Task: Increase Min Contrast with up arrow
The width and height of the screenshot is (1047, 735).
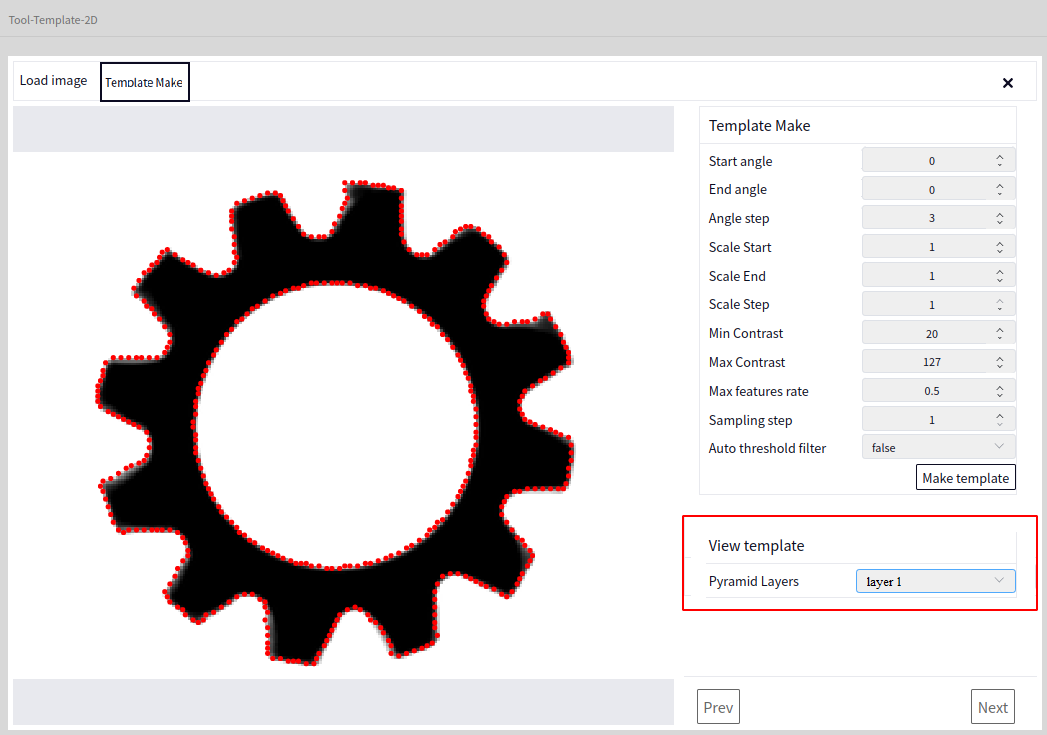Action: [1000, 329]
